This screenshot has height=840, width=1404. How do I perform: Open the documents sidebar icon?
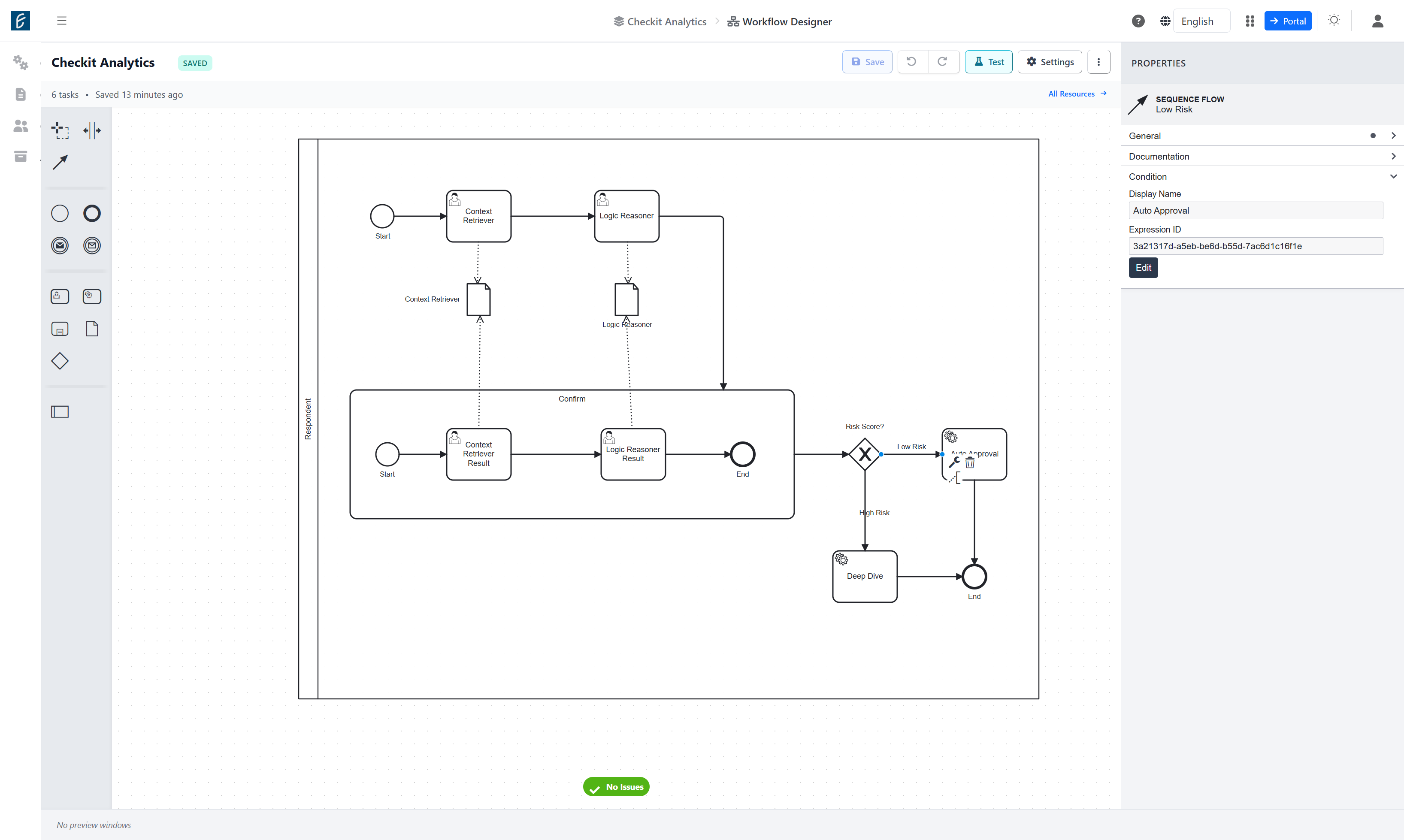coord(20,94)
